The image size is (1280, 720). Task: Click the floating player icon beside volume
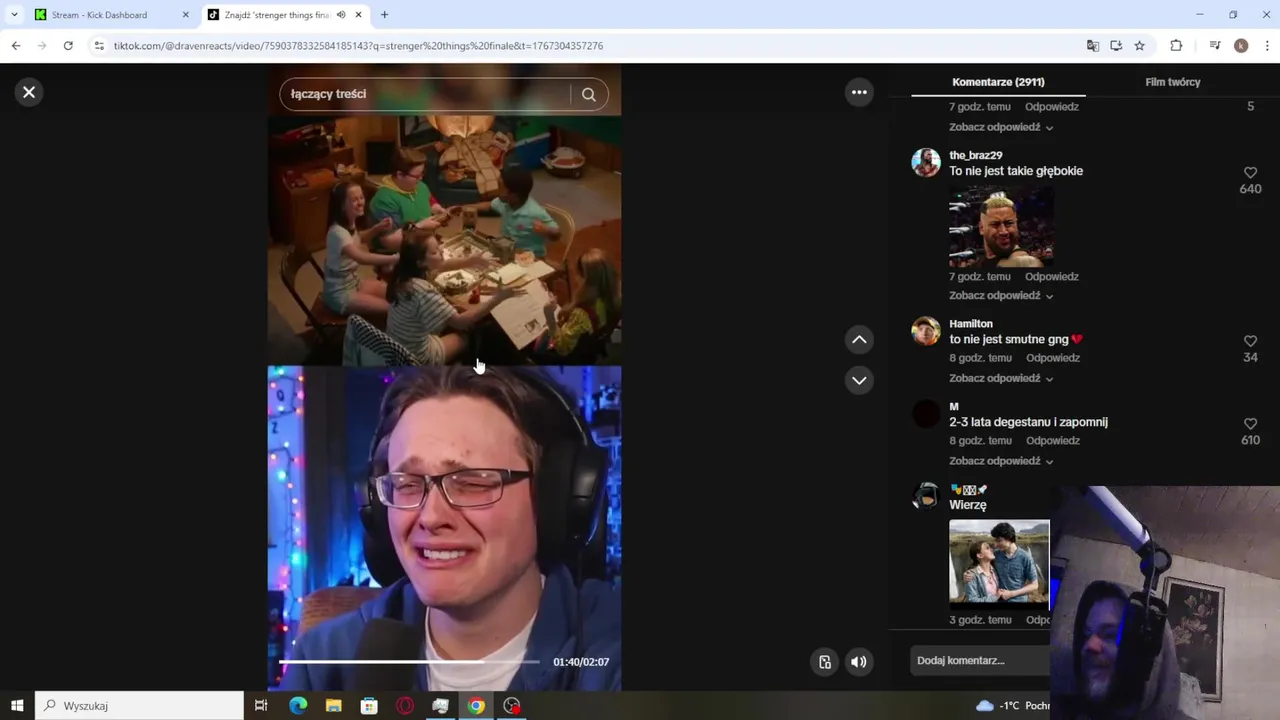(825, 662)
